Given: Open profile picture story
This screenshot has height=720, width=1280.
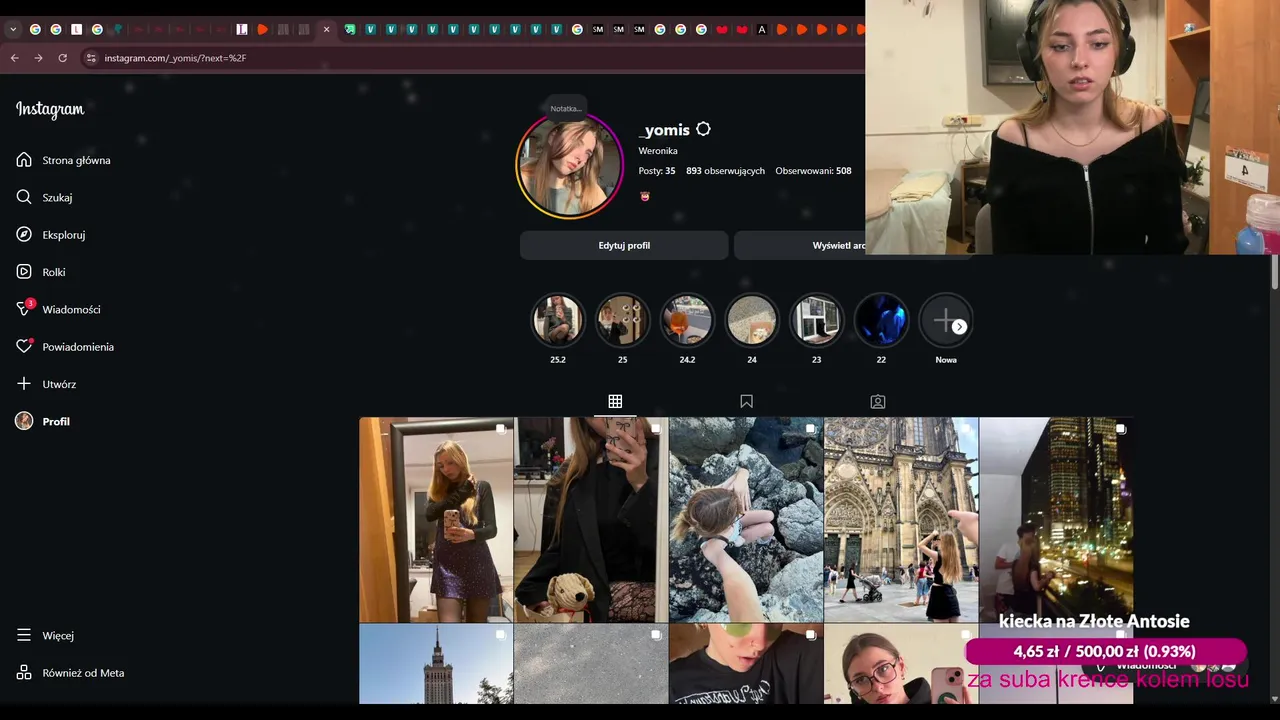Looking at the screenshot, I should tap(569, 165).
